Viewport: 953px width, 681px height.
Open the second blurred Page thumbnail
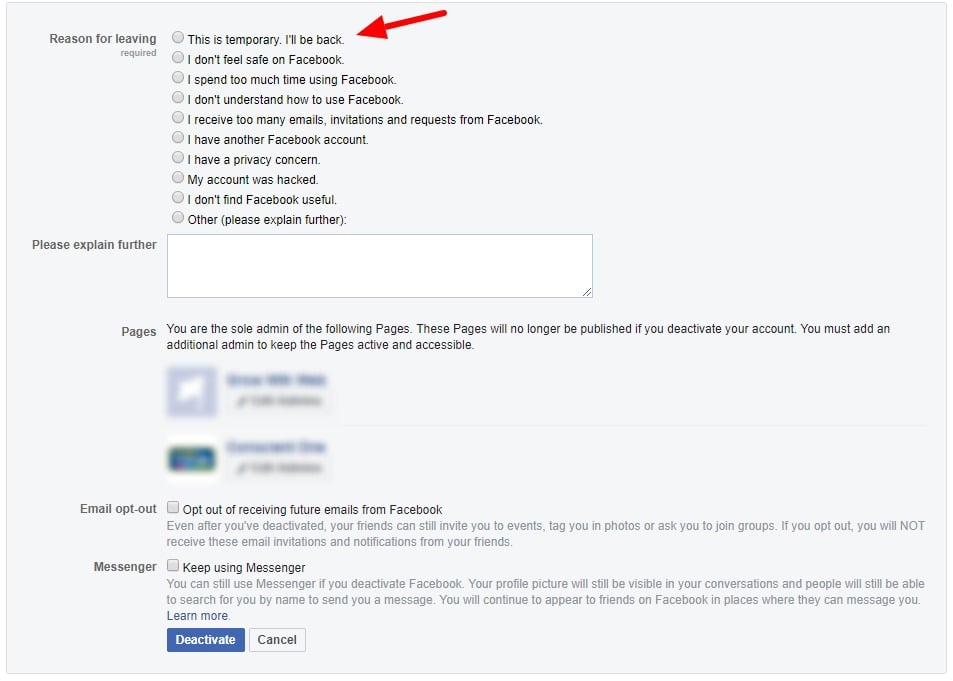pos(192,458)
